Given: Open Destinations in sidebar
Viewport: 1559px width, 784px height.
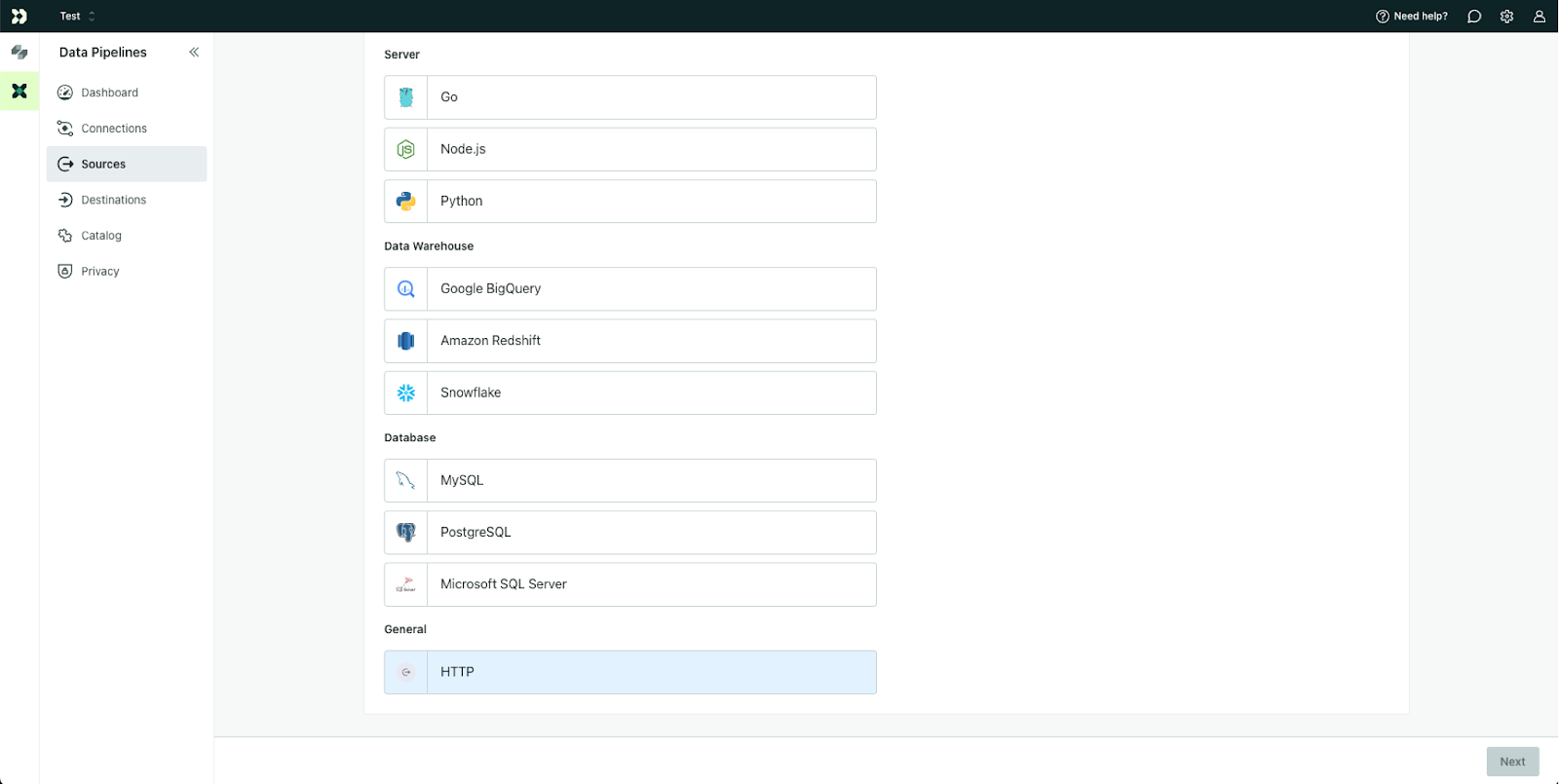Looking at the screenshot, I should point(127,200).
